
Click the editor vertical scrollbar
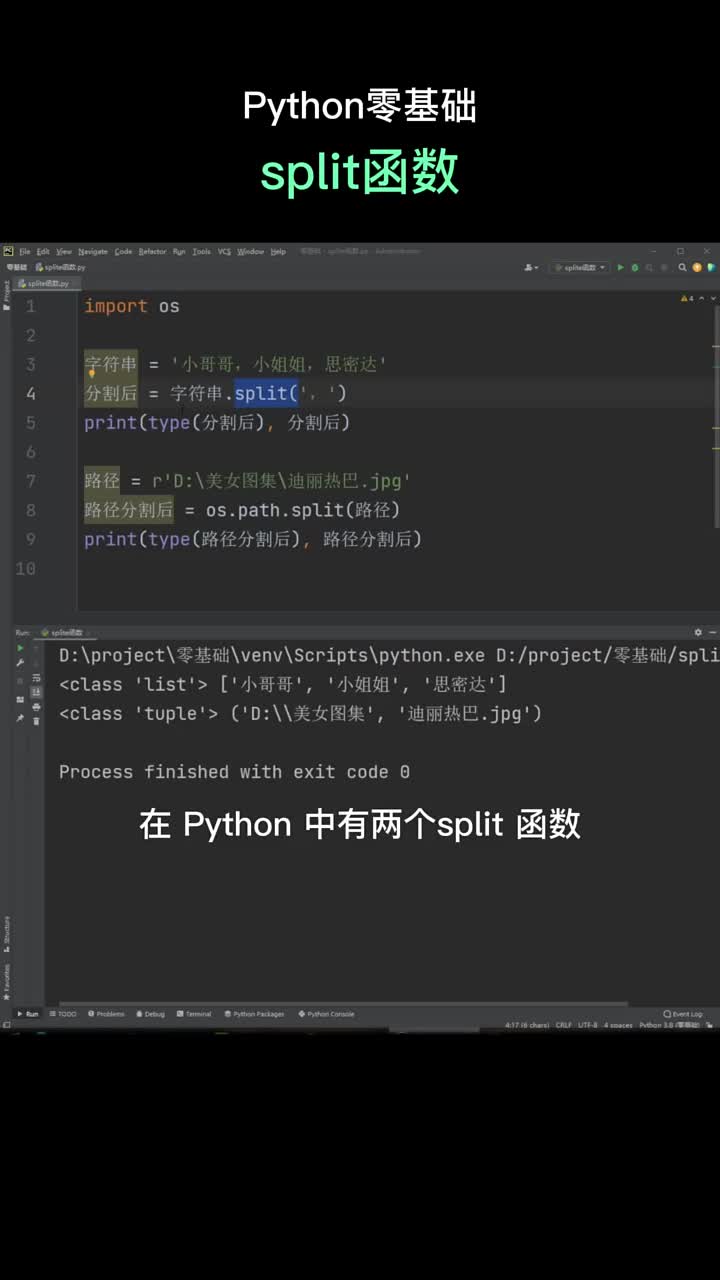click(715, 415)
